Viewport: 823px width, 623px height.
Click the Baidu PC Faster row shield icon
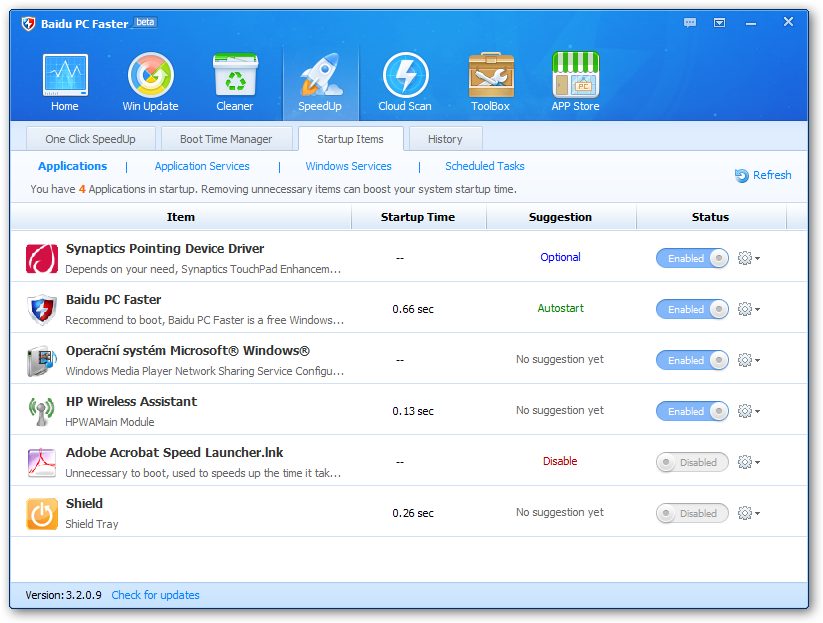click(x=42, y=309)
